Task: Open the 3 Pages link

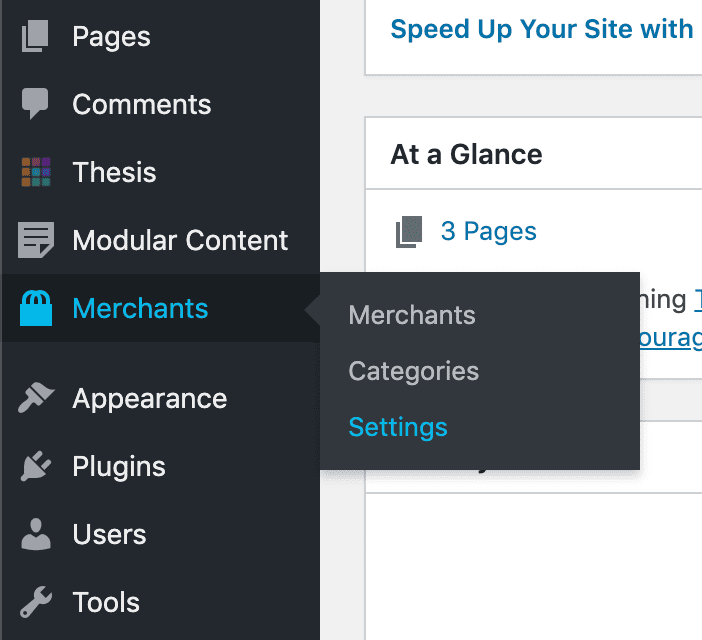Action: pos(488,232)
